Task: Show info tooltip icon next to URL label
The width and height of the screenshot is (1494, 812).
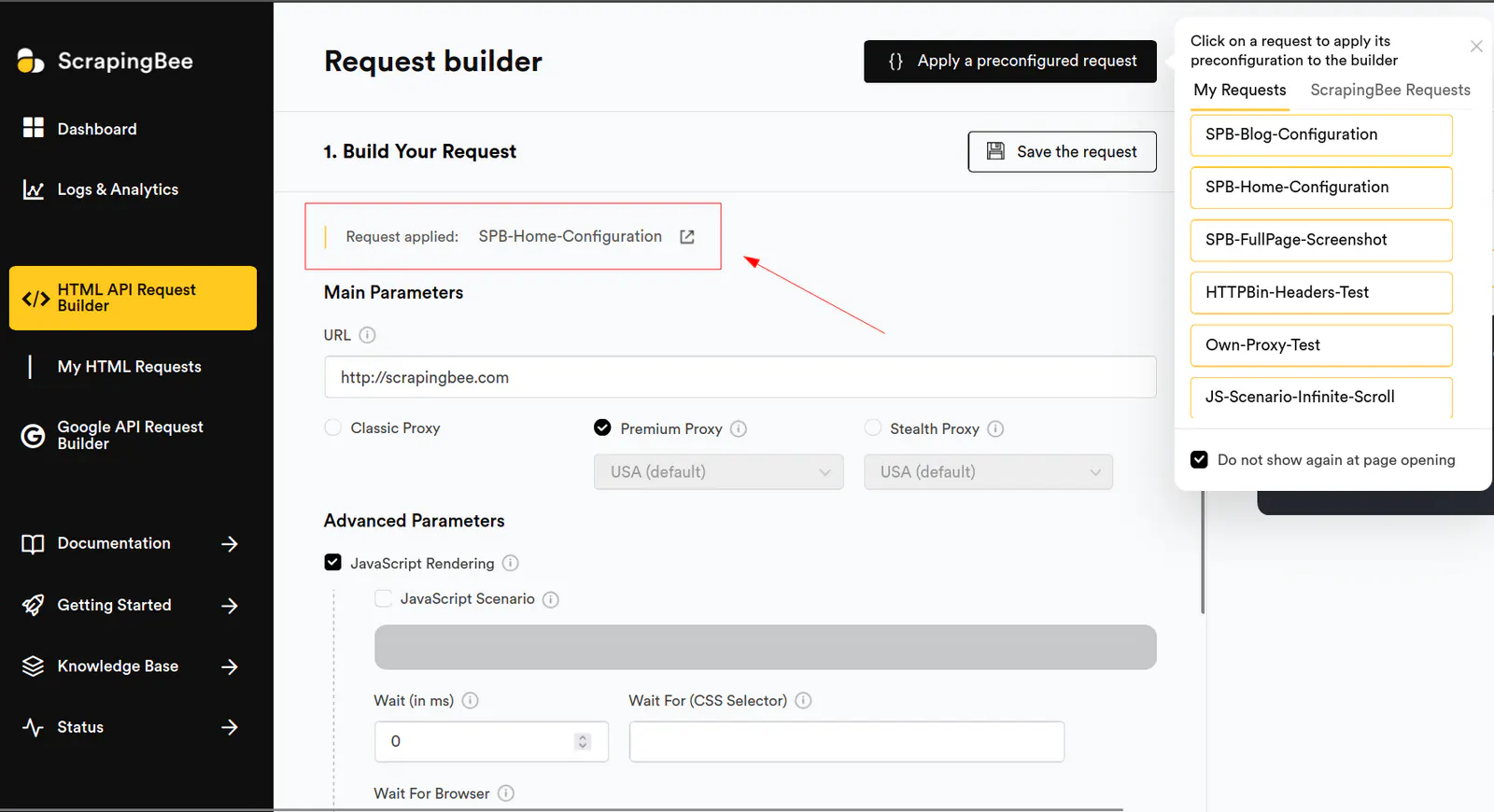Action: pos(367,335)
